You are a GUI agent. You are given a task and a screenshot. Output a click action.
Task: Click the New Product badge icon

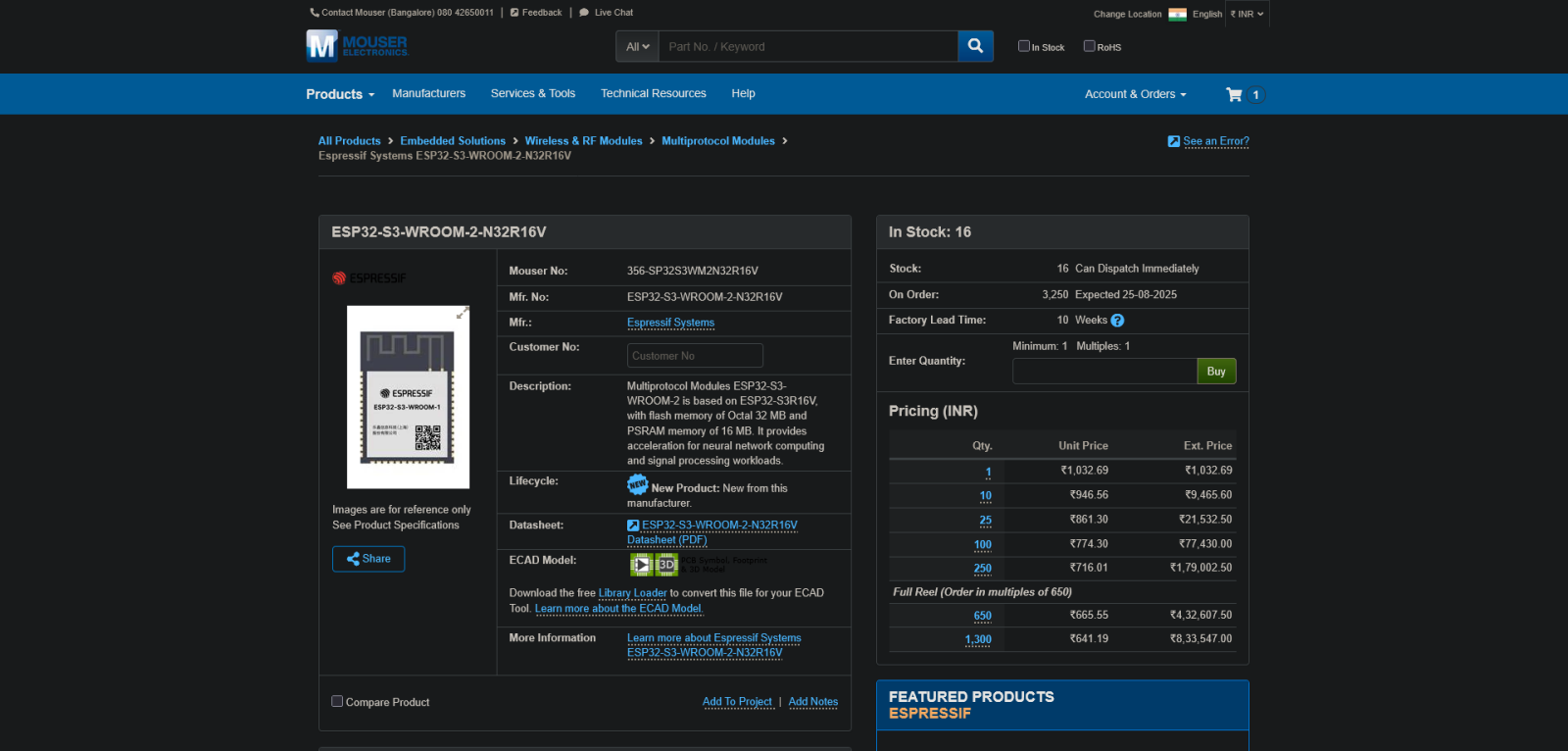[638, 484]
